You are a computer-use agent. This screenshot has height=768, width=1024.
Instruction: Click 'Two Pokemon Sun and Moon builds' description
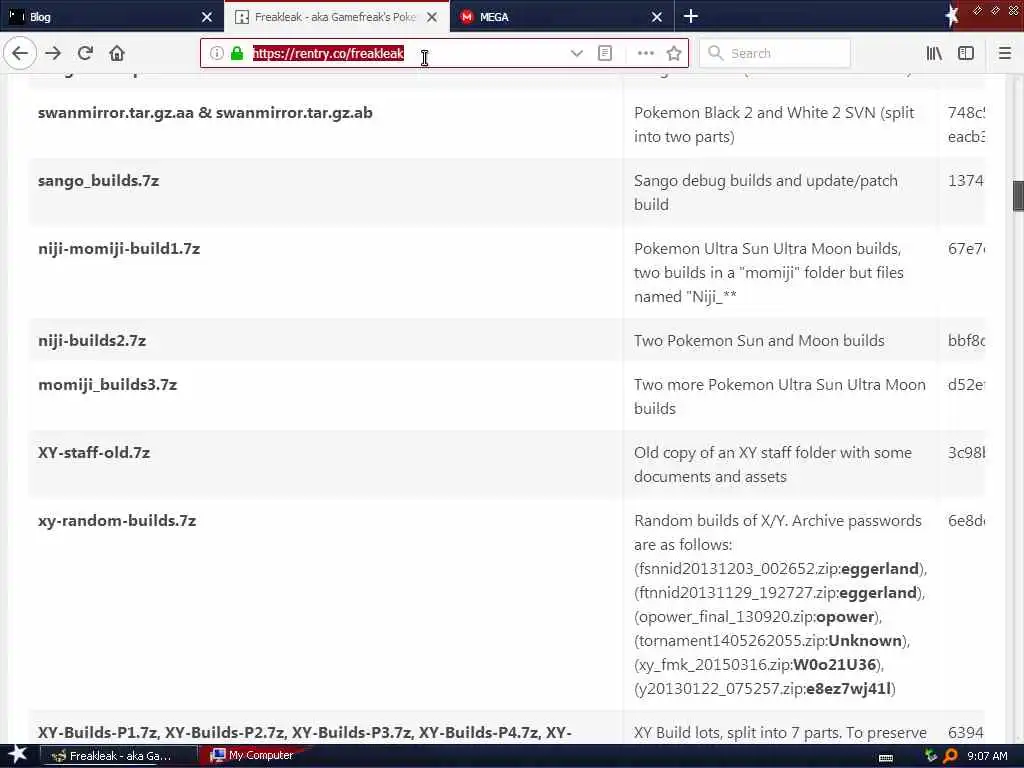[759, 341]
